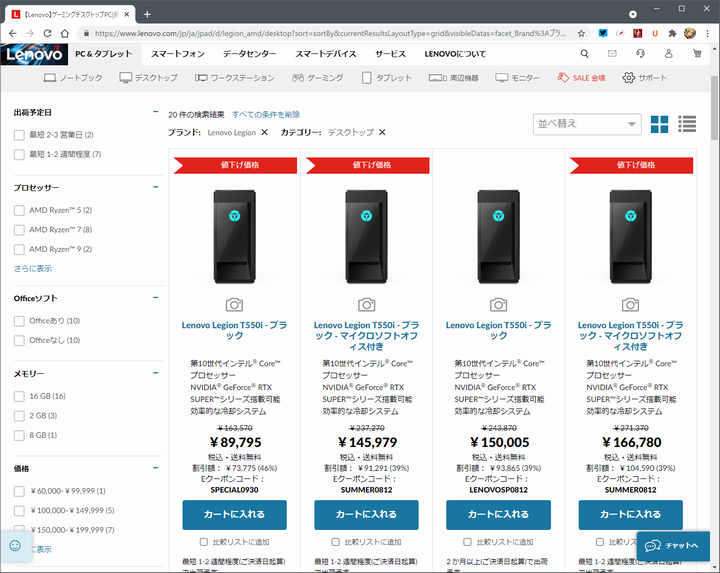Check 16 GB memory filter
This screenshot has height=573, width=720.
19,396
